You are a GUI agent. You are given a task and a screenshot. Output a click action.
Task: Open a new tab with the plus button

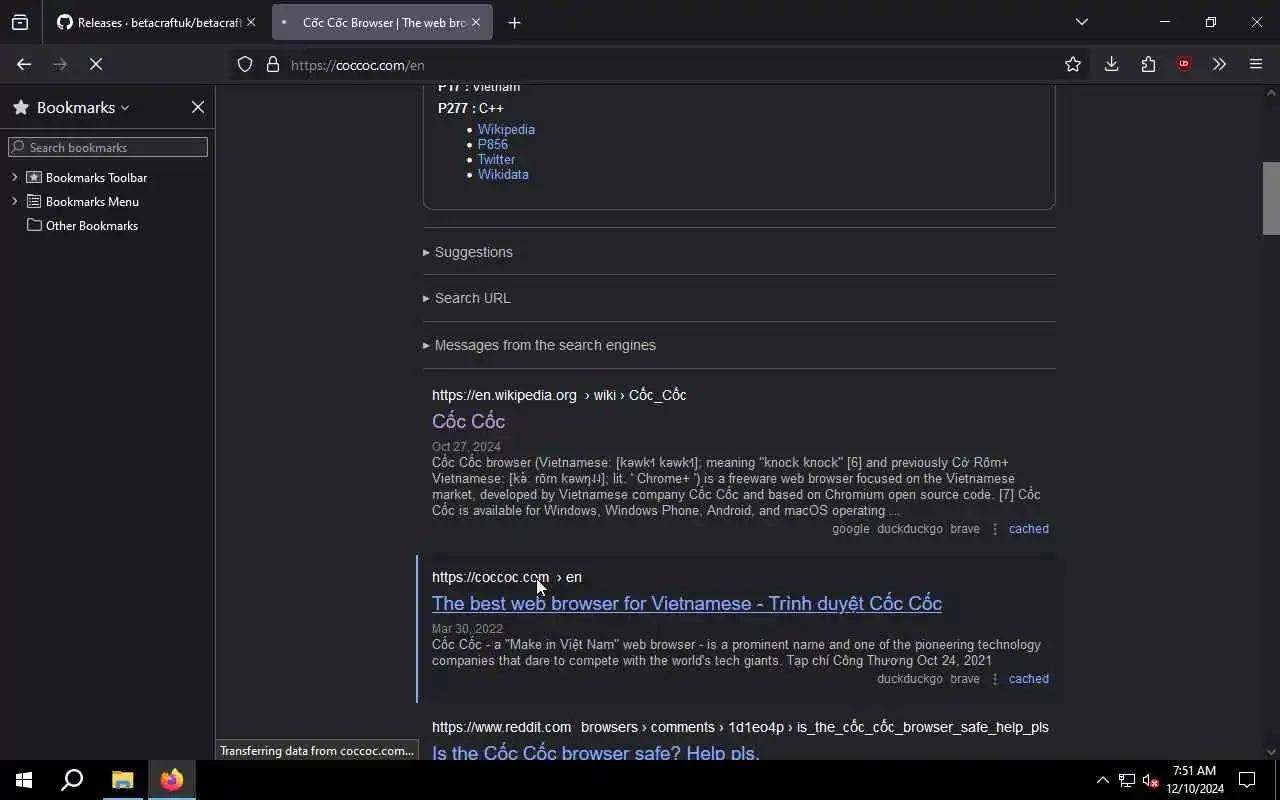[514, 22]
